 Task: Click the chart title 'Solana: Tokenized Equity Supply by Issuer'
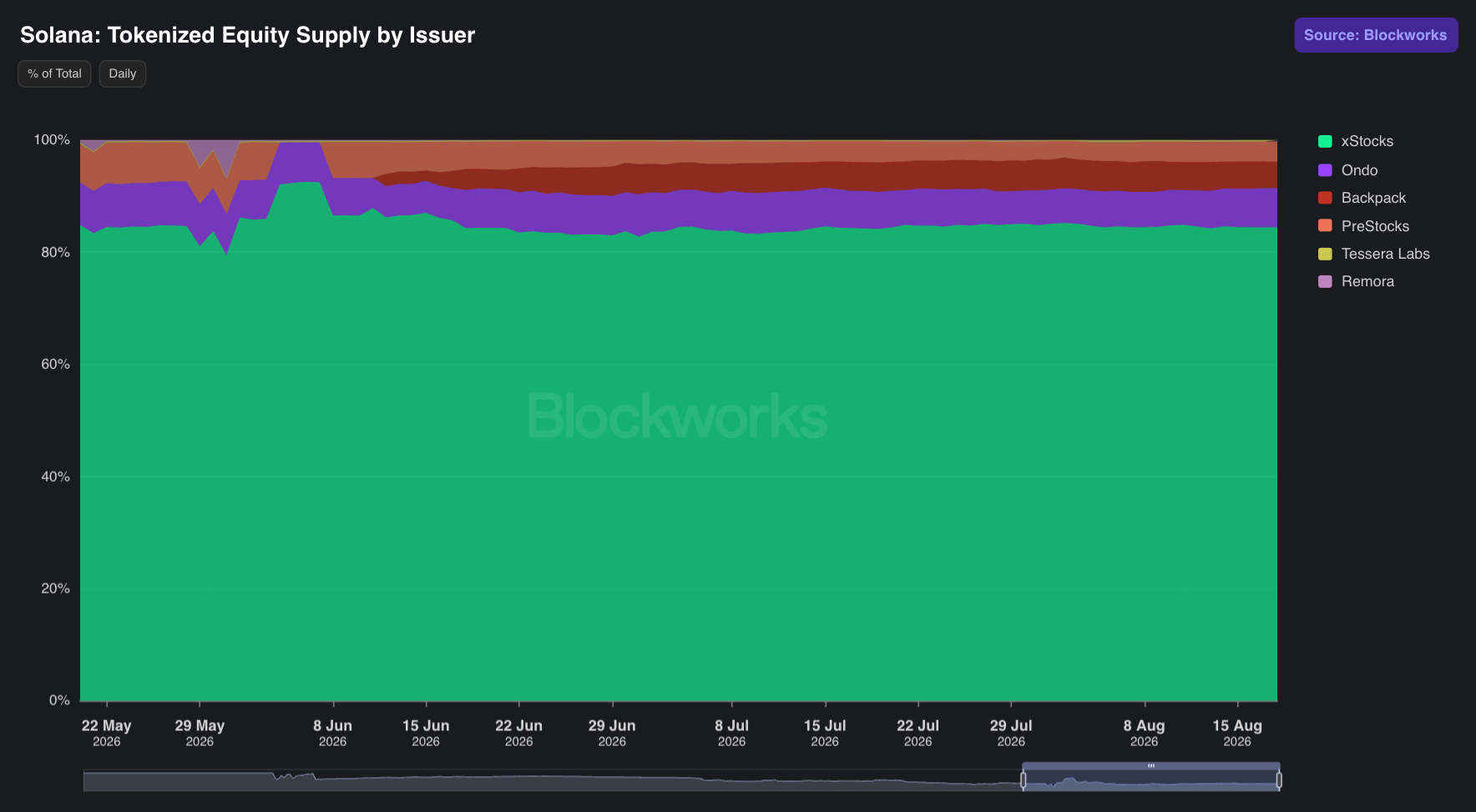247,35
